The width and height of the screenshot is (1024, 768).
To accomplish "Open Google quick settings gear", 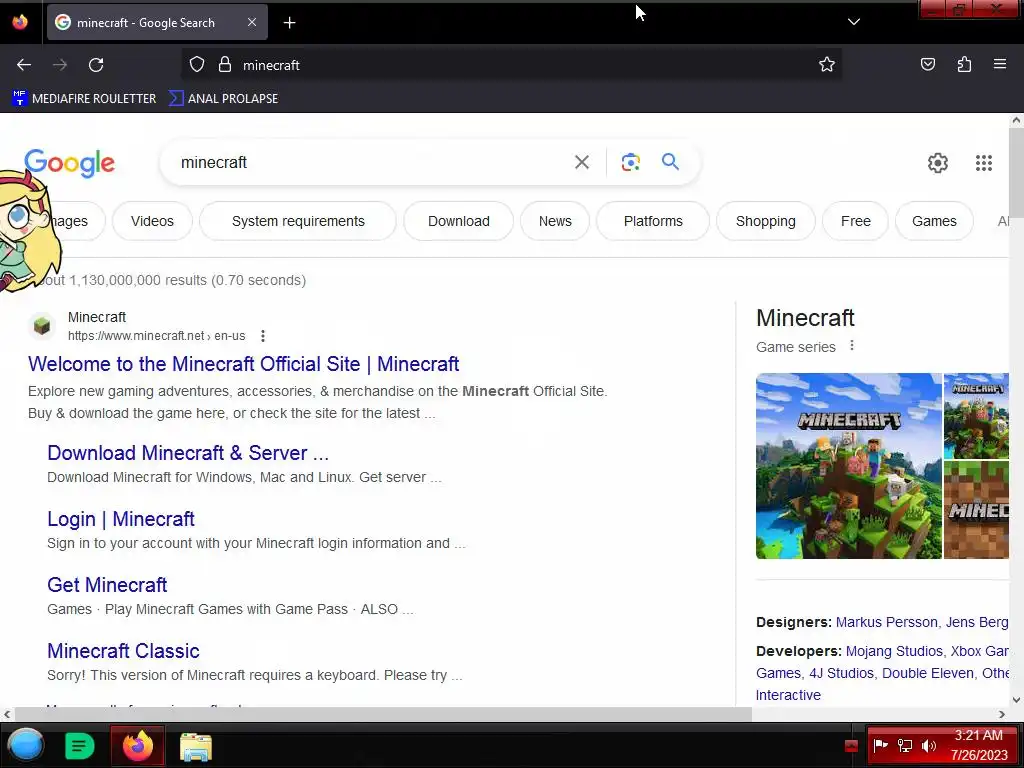I will [938, 163].
